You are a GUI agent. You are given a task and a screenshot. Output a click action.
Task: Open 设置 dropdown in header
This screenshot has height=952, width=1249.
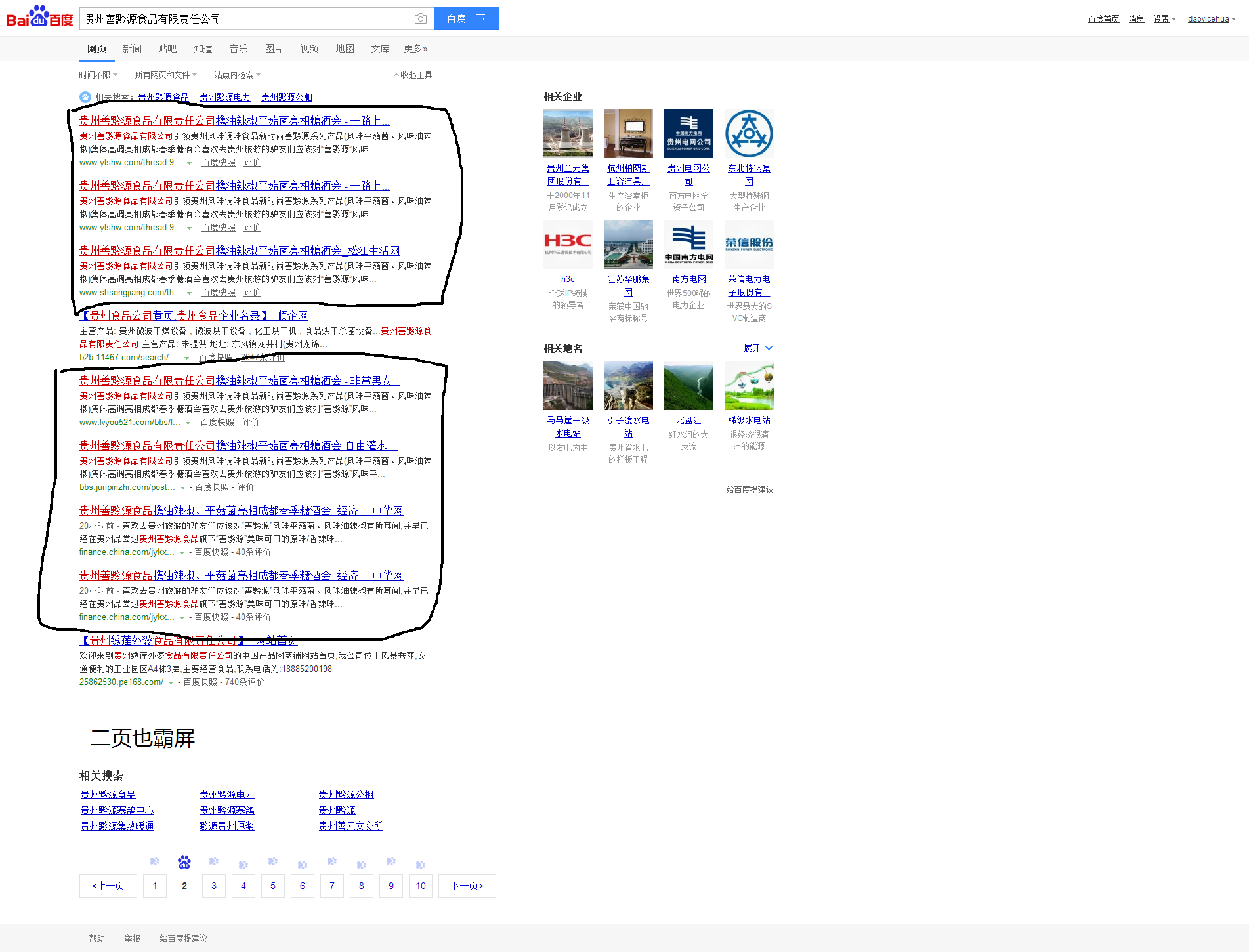coord(1165,19)
